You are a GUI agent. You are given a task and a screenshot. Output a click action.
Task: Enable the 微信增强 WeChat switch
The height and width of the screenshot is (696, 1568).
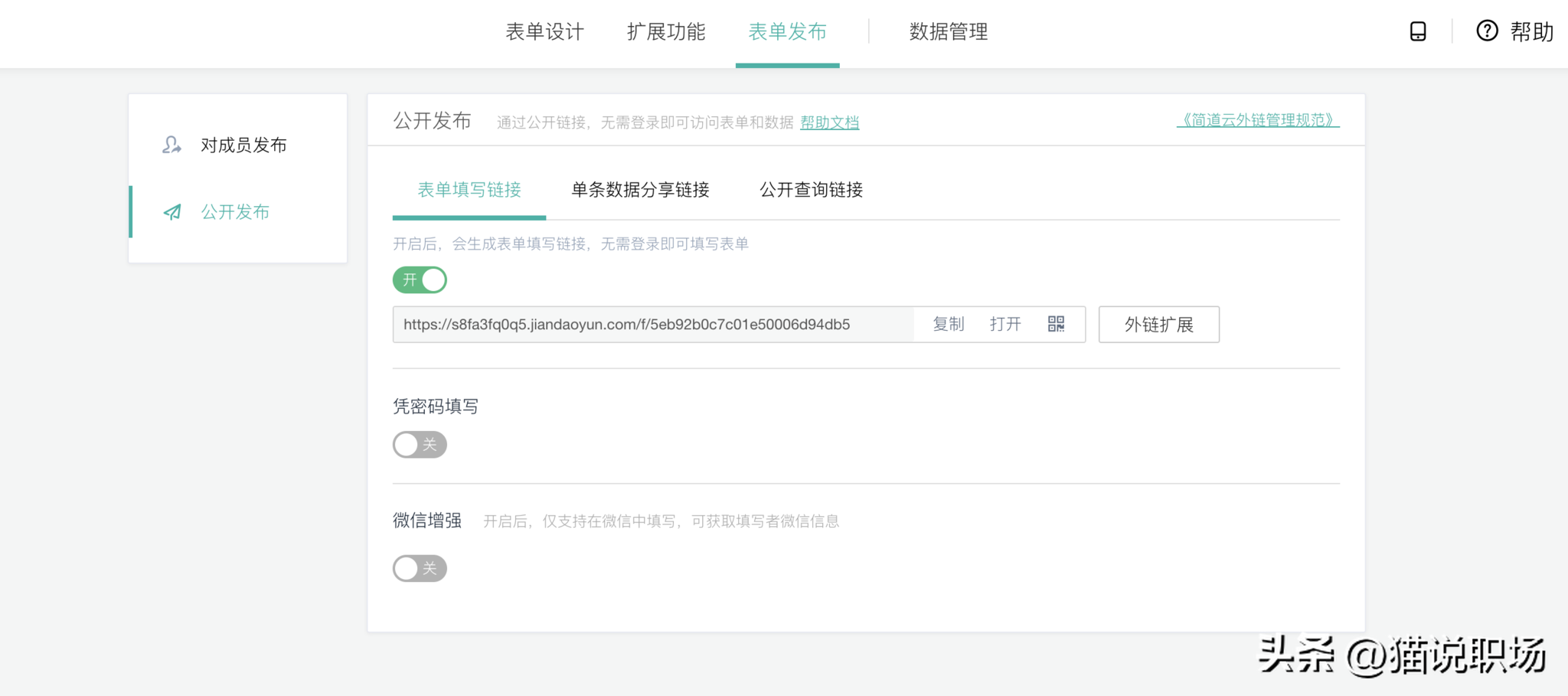pos(420,568)
